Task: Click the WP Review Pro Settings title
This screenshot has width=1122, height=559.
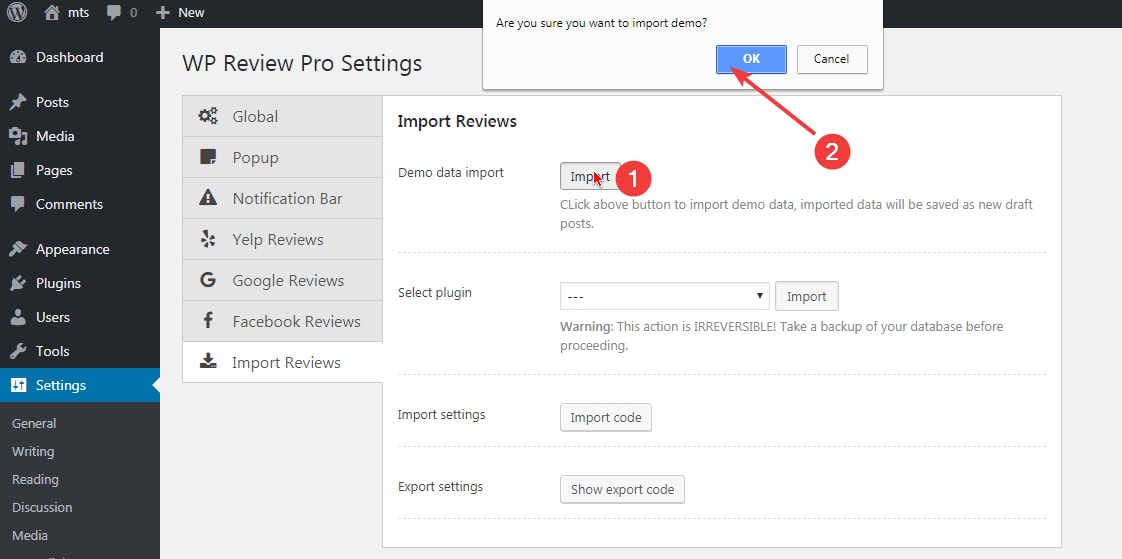Action: pyautogui.click(x=302, y=64)
